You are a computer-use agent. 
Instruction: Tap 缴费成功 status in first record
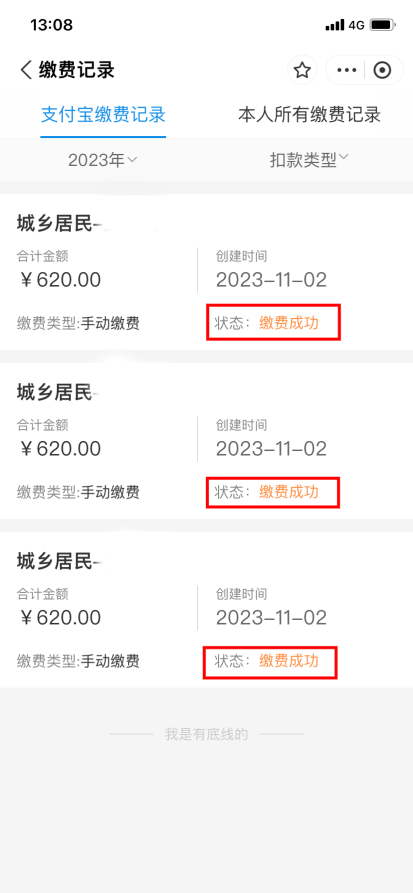click(289, 323)
